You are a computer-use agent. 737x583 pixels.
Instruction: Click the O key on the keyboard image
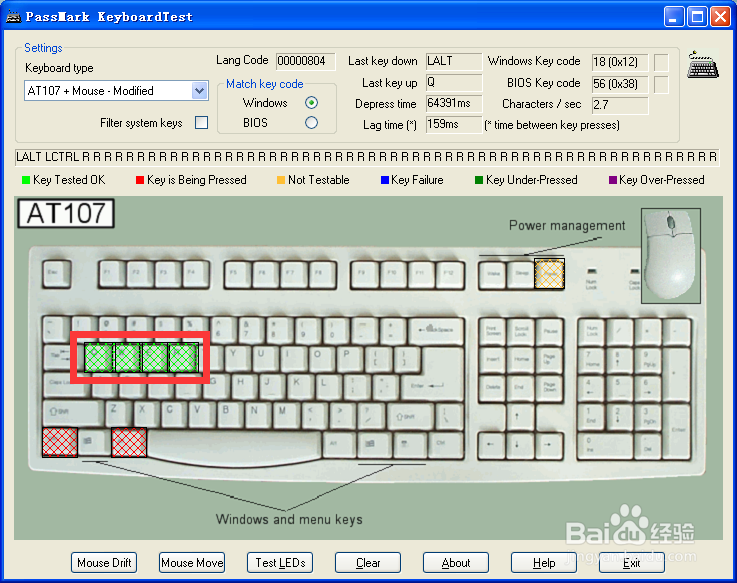tap(321, 357)
